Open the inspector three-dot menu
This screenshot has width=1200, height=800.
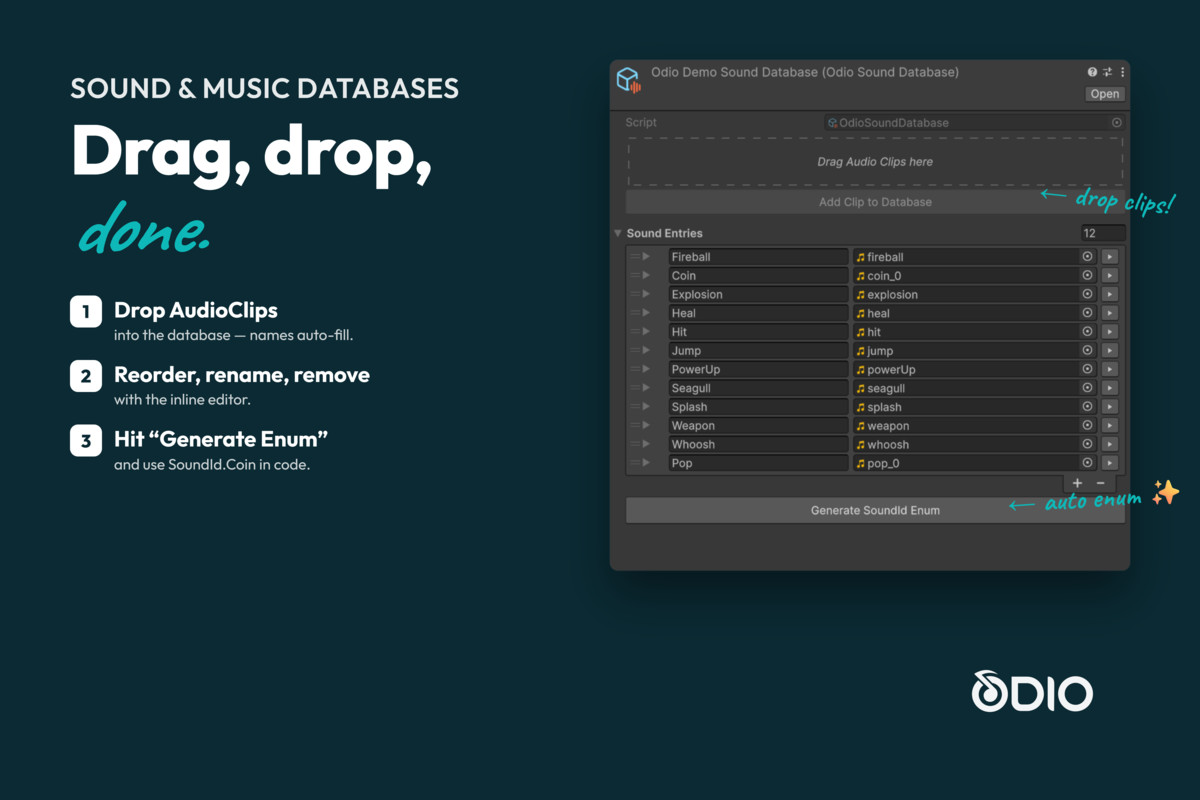click(1122, 73)
